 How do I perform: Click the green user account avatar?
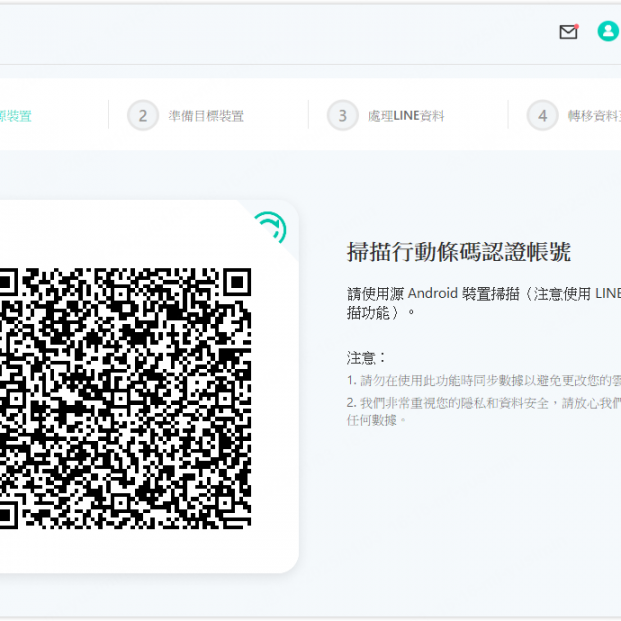click(x=607, y=32)
